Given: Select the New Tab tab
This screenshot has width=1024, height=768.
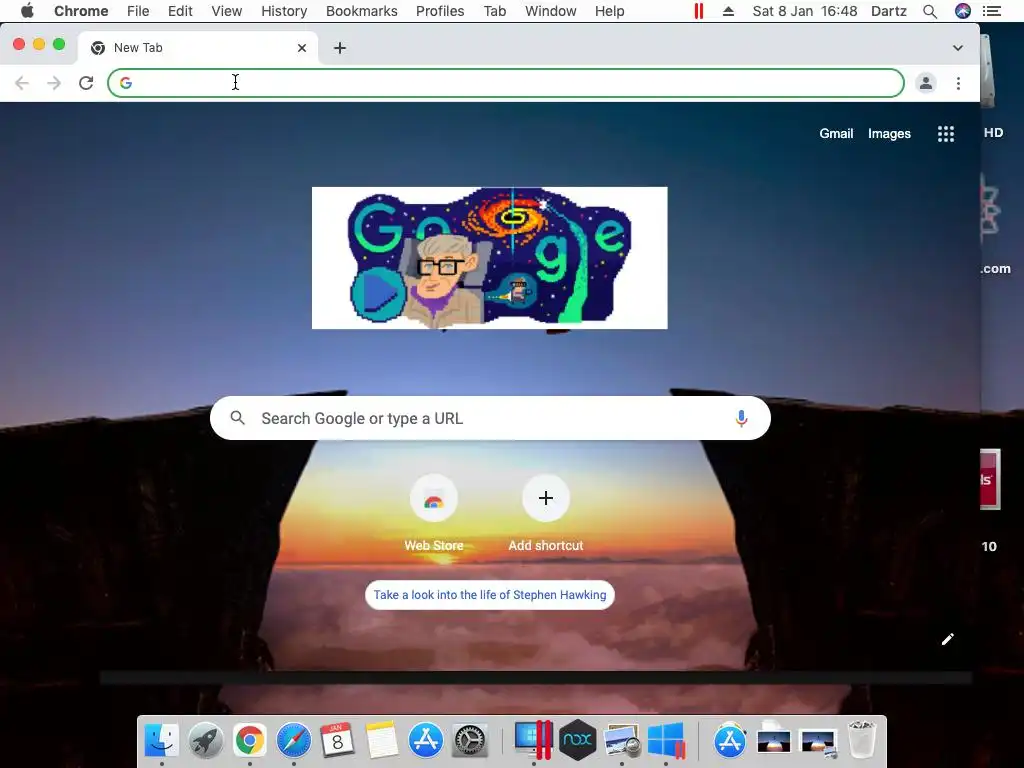Looking at the screenshot, I should tap(196, 48).
